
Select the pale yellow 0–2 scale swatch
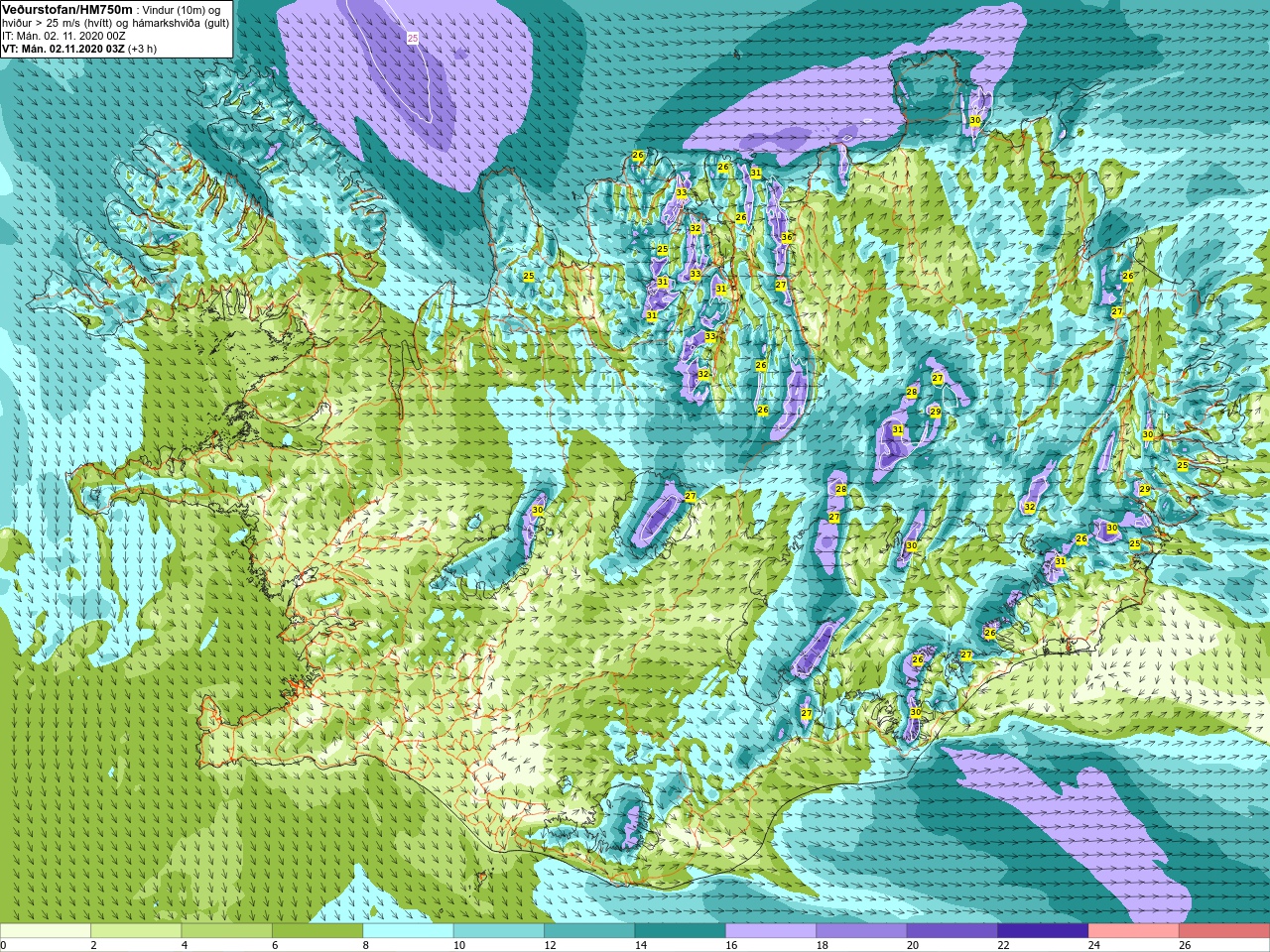coord(46,931)
